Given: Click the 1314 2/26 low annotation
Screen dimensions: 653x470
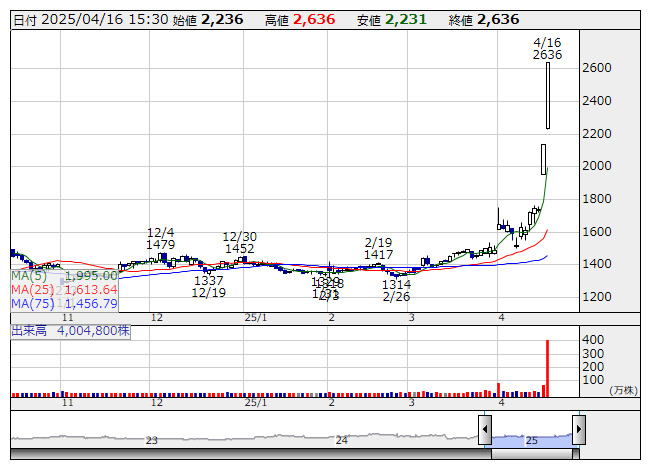Looking at the screenshot, I should point(396,291).
